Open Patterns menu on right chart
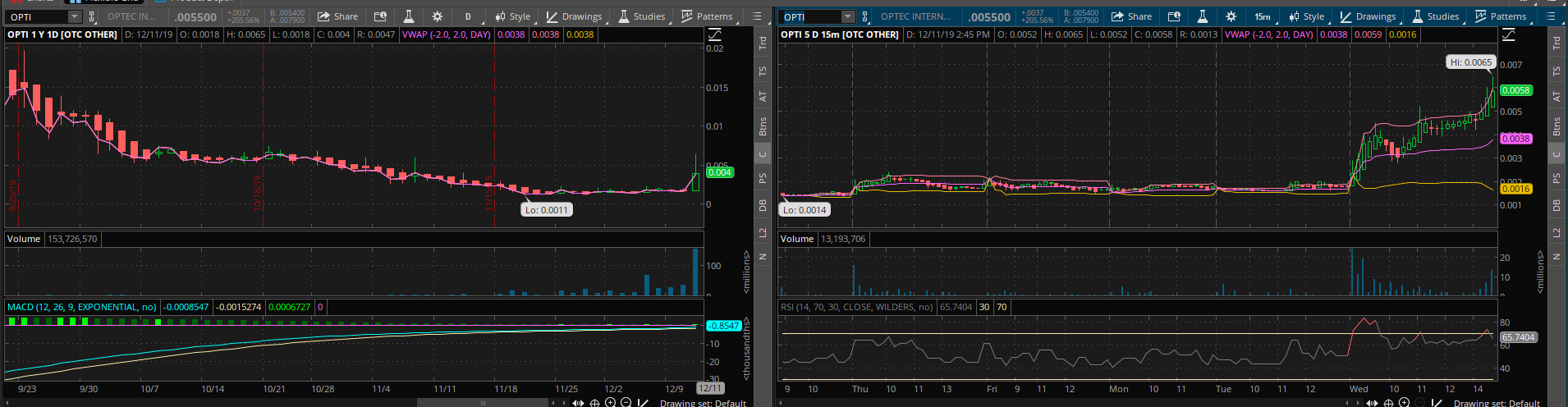 pyautogui.click(x=1501, y=16)
